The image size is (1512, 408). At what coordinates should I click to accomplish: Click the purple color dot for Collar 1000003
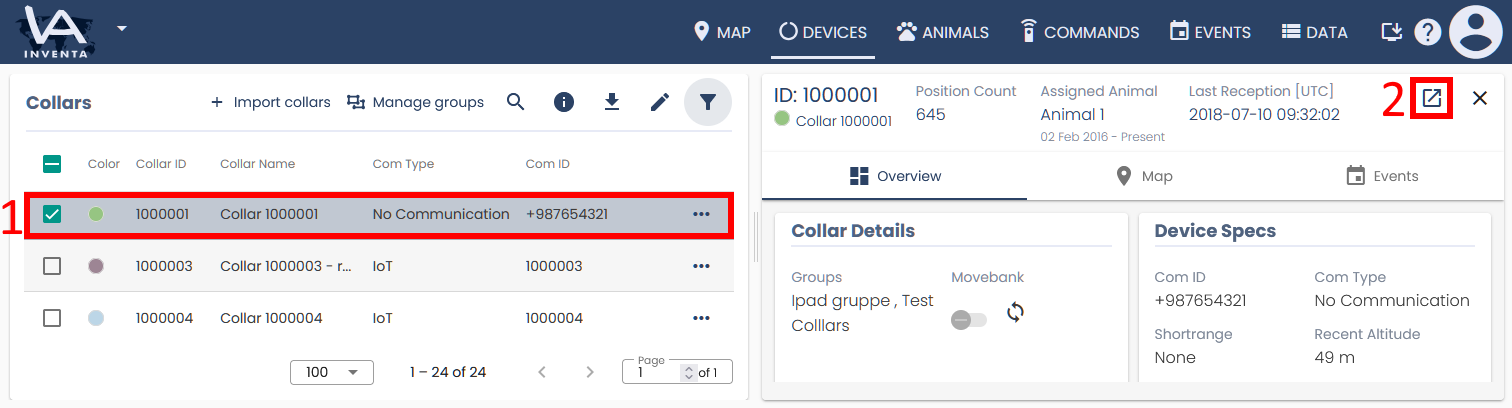[x=96, y=266]
